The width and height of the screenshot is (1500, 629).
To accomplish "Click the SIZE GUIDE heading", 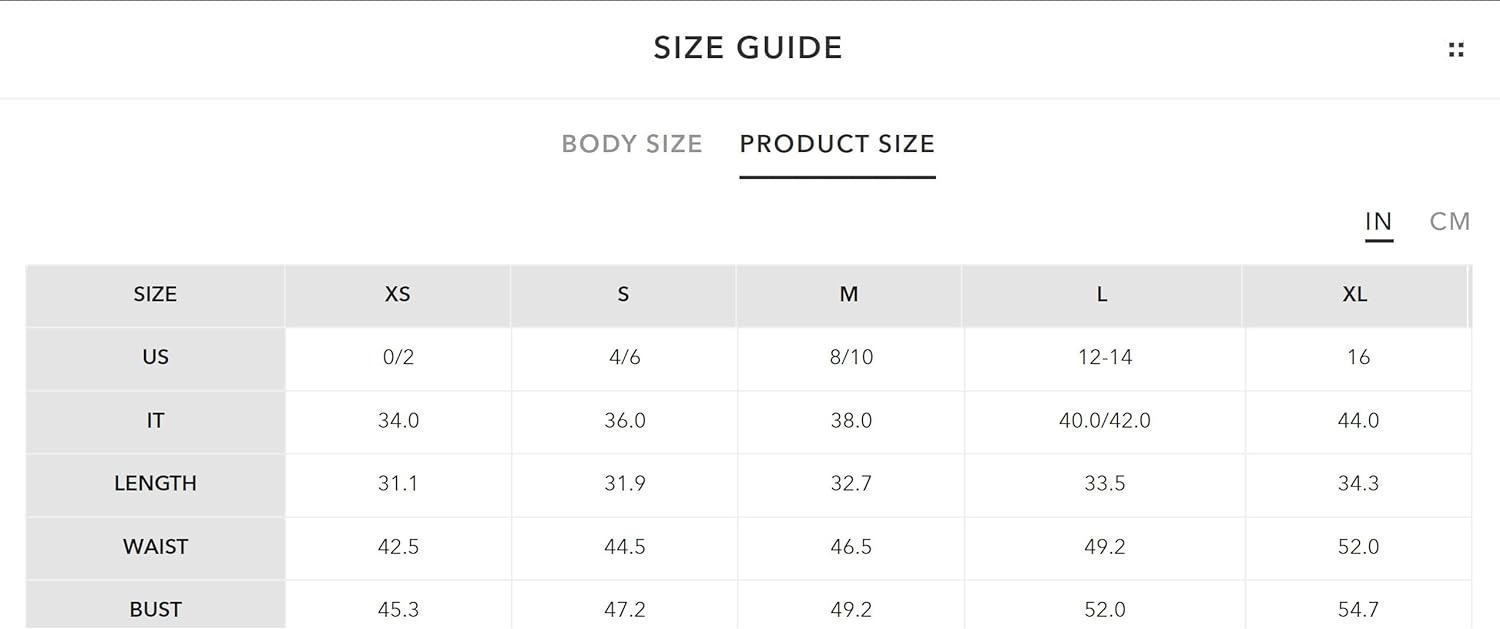I will pyautogui.click(x=748, y=48).
